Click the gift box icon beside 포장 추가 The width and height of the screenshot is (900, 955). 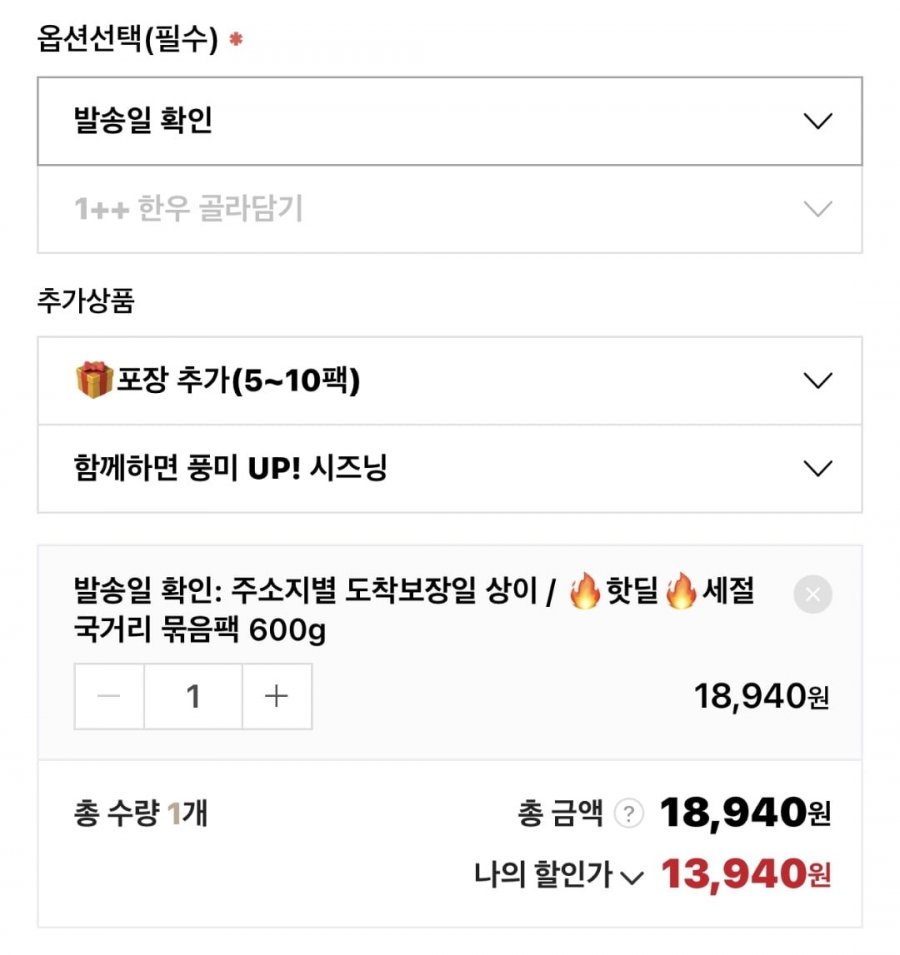pos(94,379)
